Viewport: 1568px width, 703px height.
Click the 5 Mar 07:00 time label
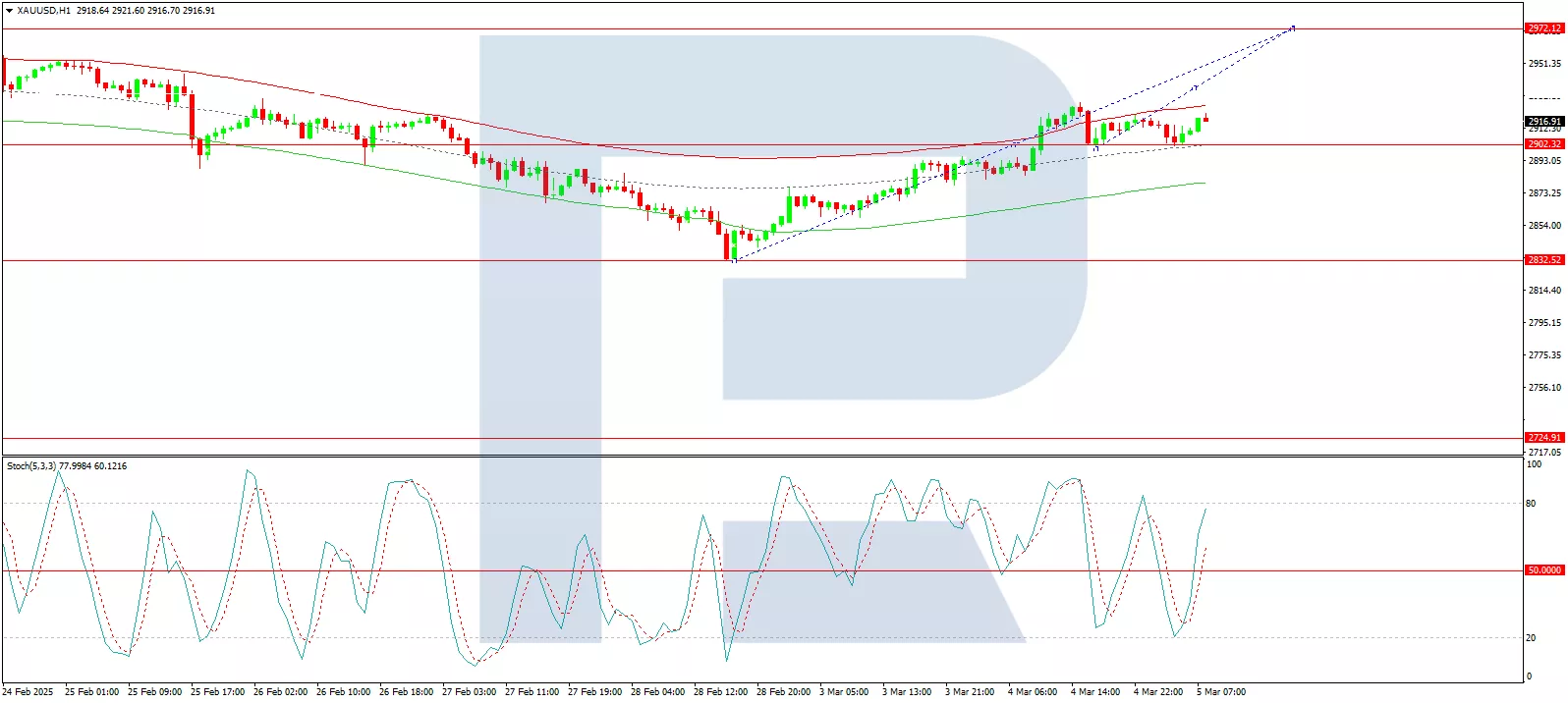[1221, 692]
